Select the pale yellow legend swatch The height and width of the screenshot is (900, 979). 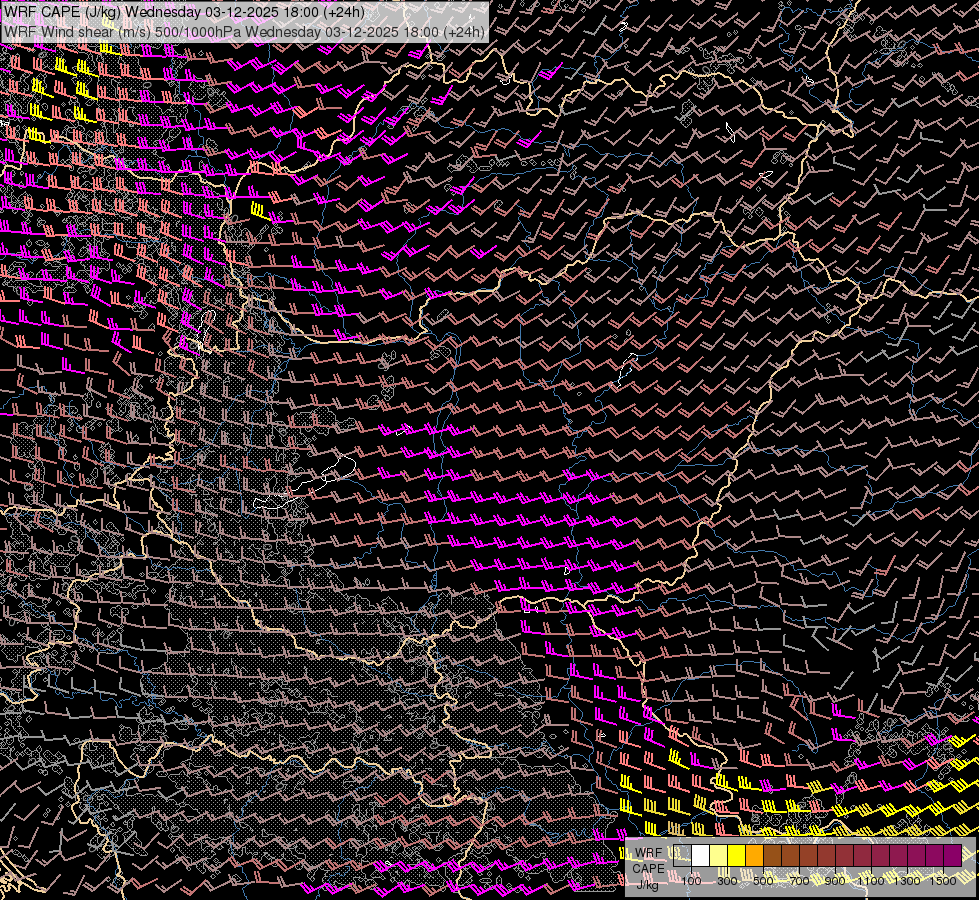tap(719, 855)
